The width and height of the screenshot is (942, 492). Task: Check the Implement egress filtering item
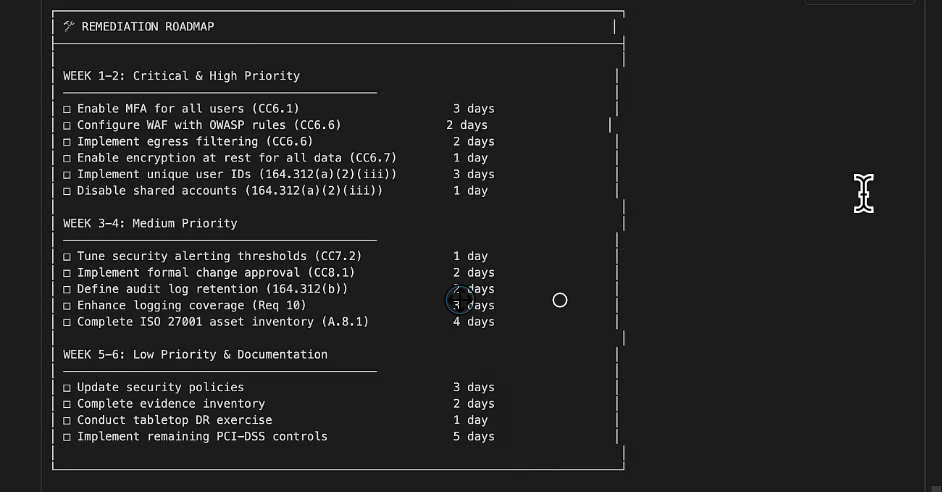point(67,142)
